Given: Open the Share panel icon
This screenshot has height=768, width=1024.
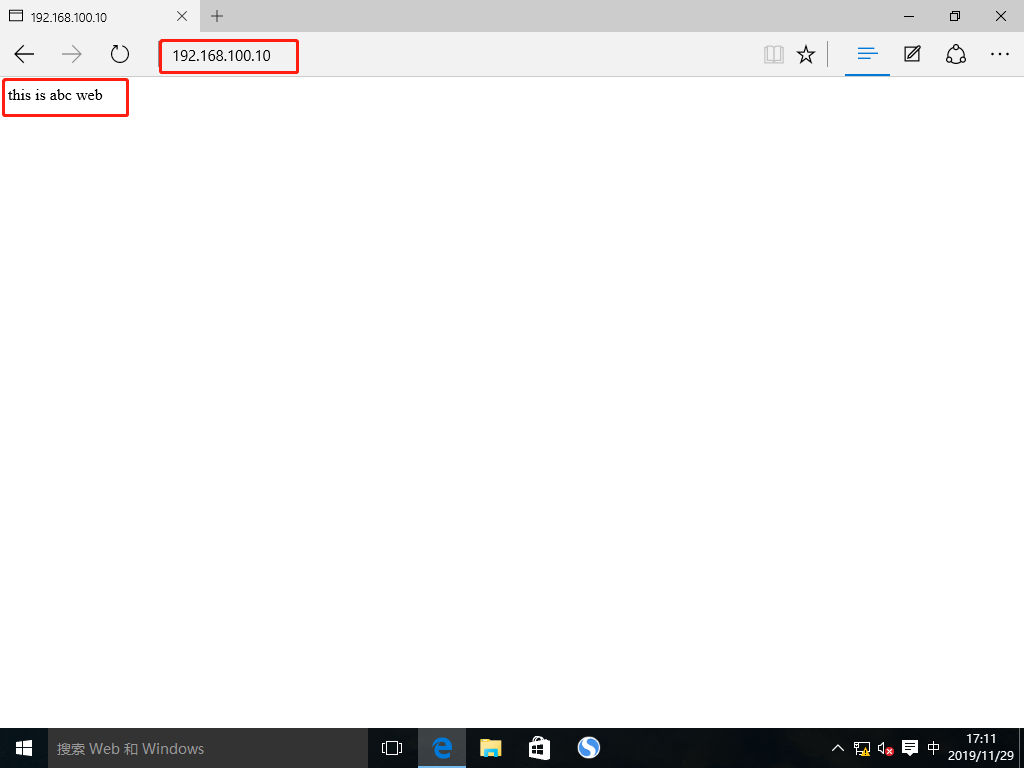Looking at the screenshot, I should (x=955, y=54).
